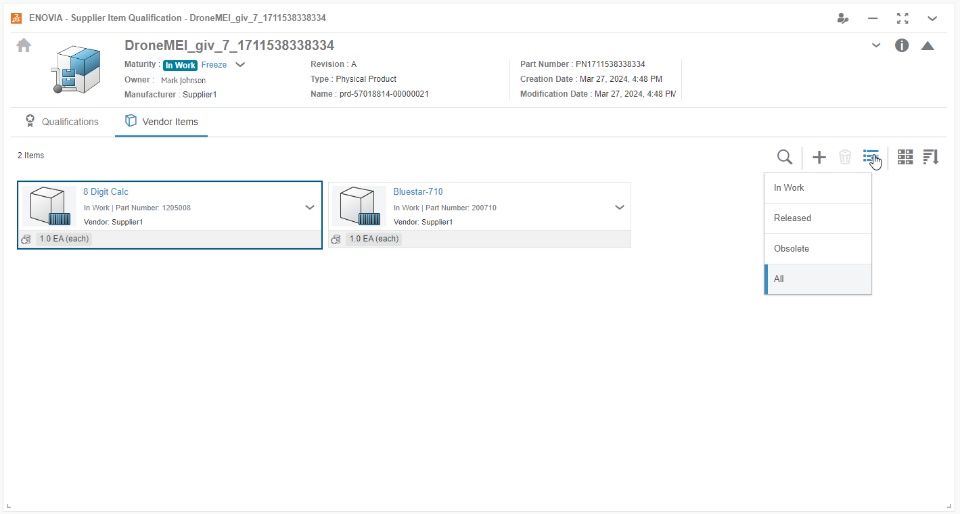The width and height of the screenshot is (960, 514).
Task: Click quantity icon on Bluestar-710 card
Action: point(336,239)
